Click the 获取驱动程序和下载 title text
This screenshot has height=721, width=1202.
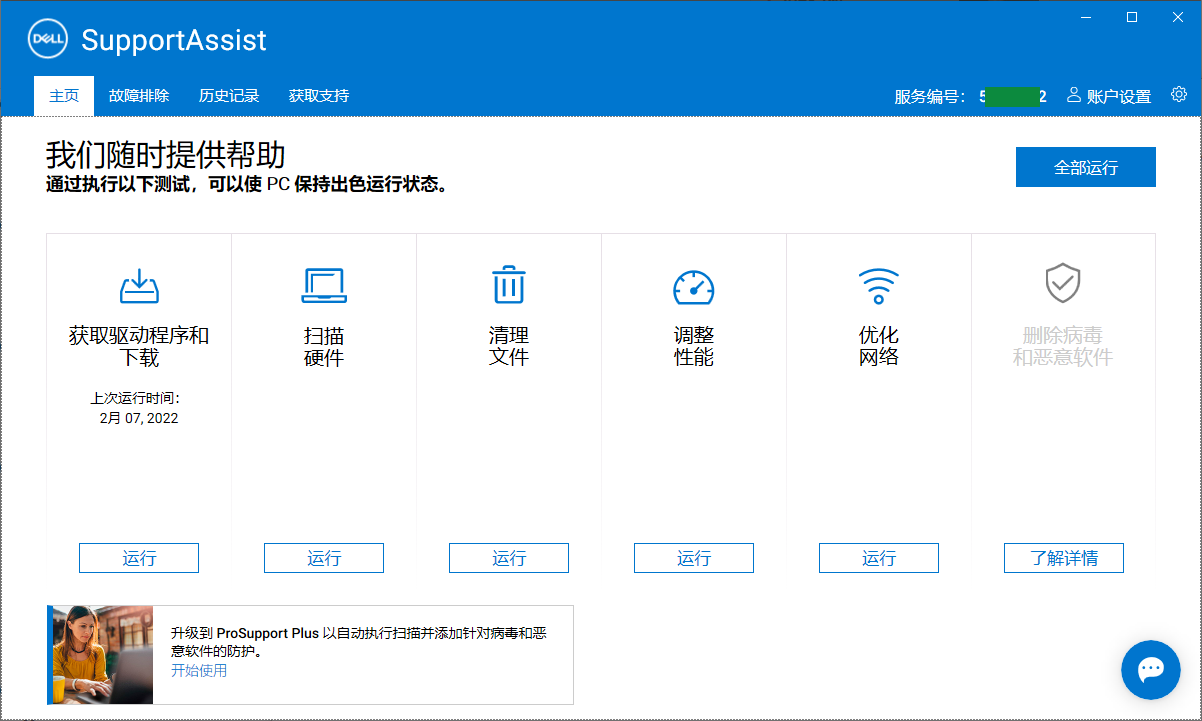139,346
